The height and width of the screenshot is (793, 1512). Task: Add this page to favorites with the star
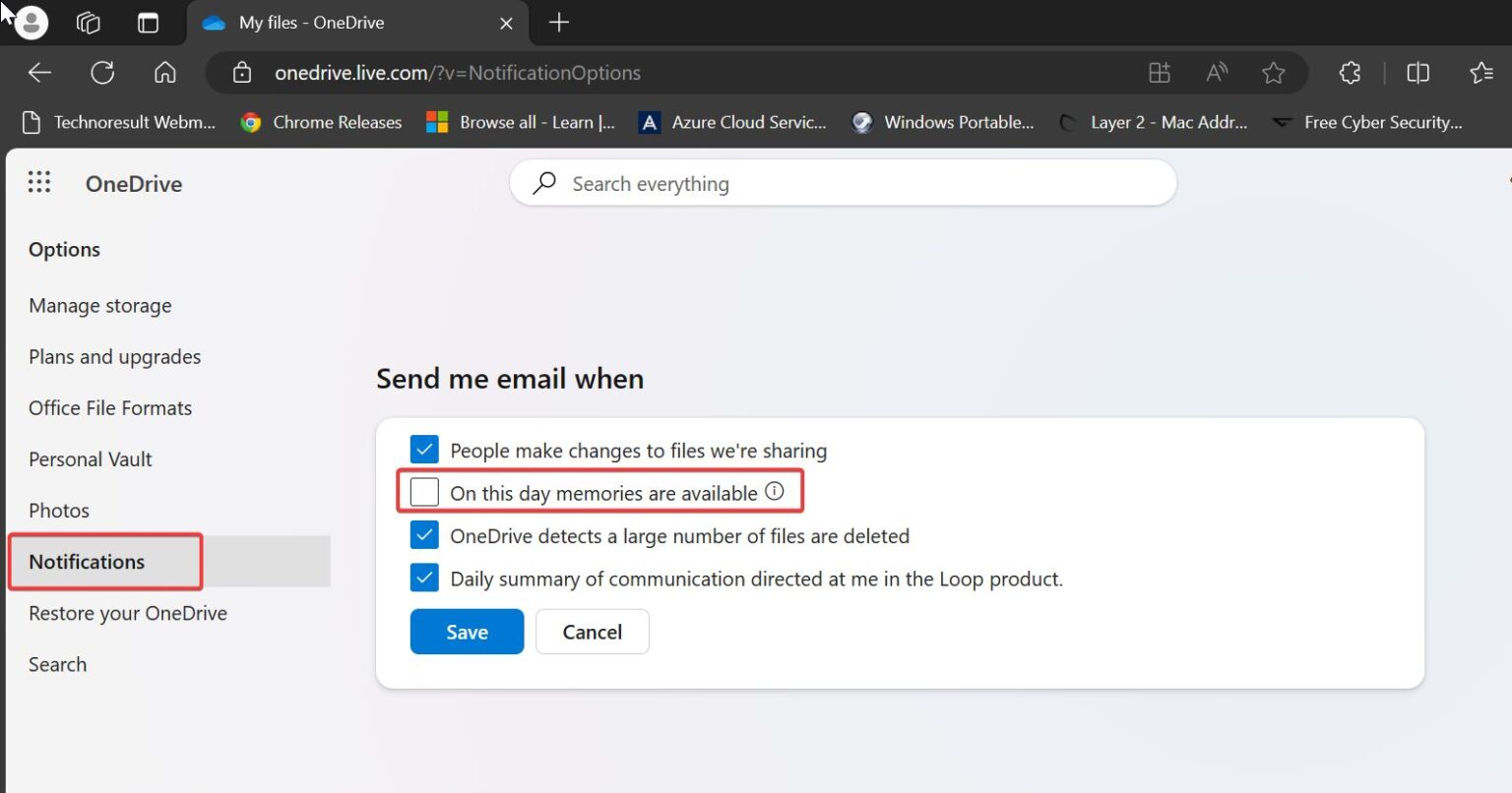coord(1274,72)
